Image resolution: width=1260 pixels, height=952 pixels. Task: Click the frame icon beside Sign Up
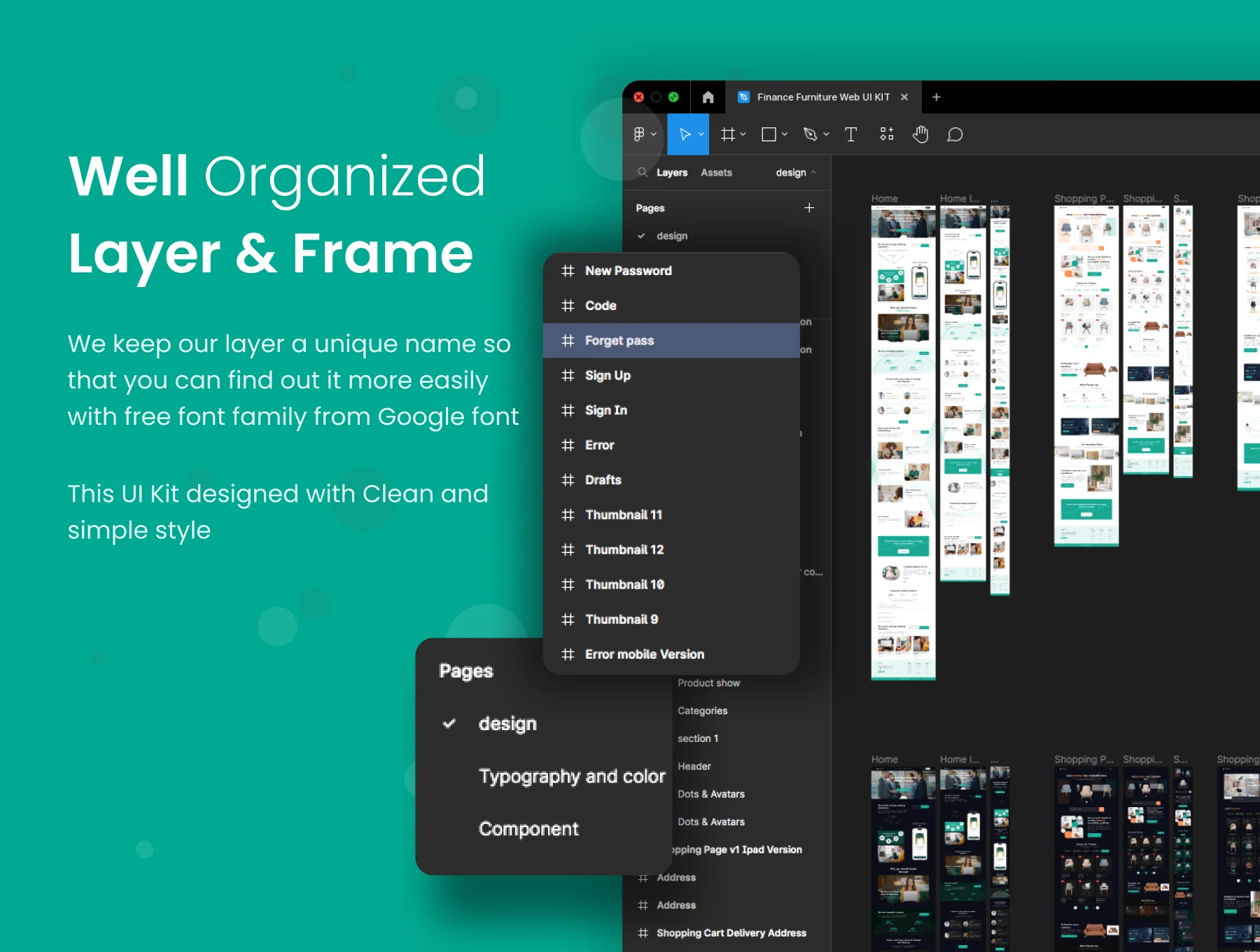[x=568, y=375]
